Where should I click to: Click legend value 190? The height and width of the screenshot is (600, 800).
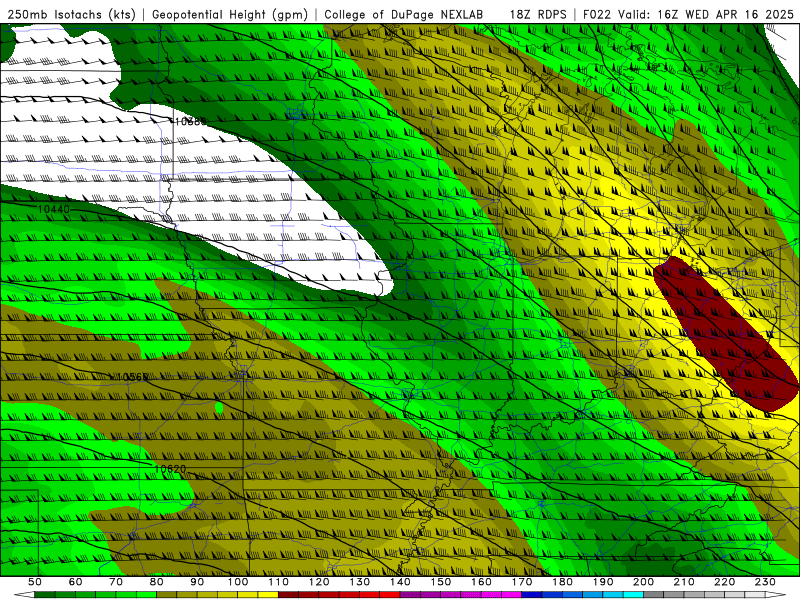(603, 582)
